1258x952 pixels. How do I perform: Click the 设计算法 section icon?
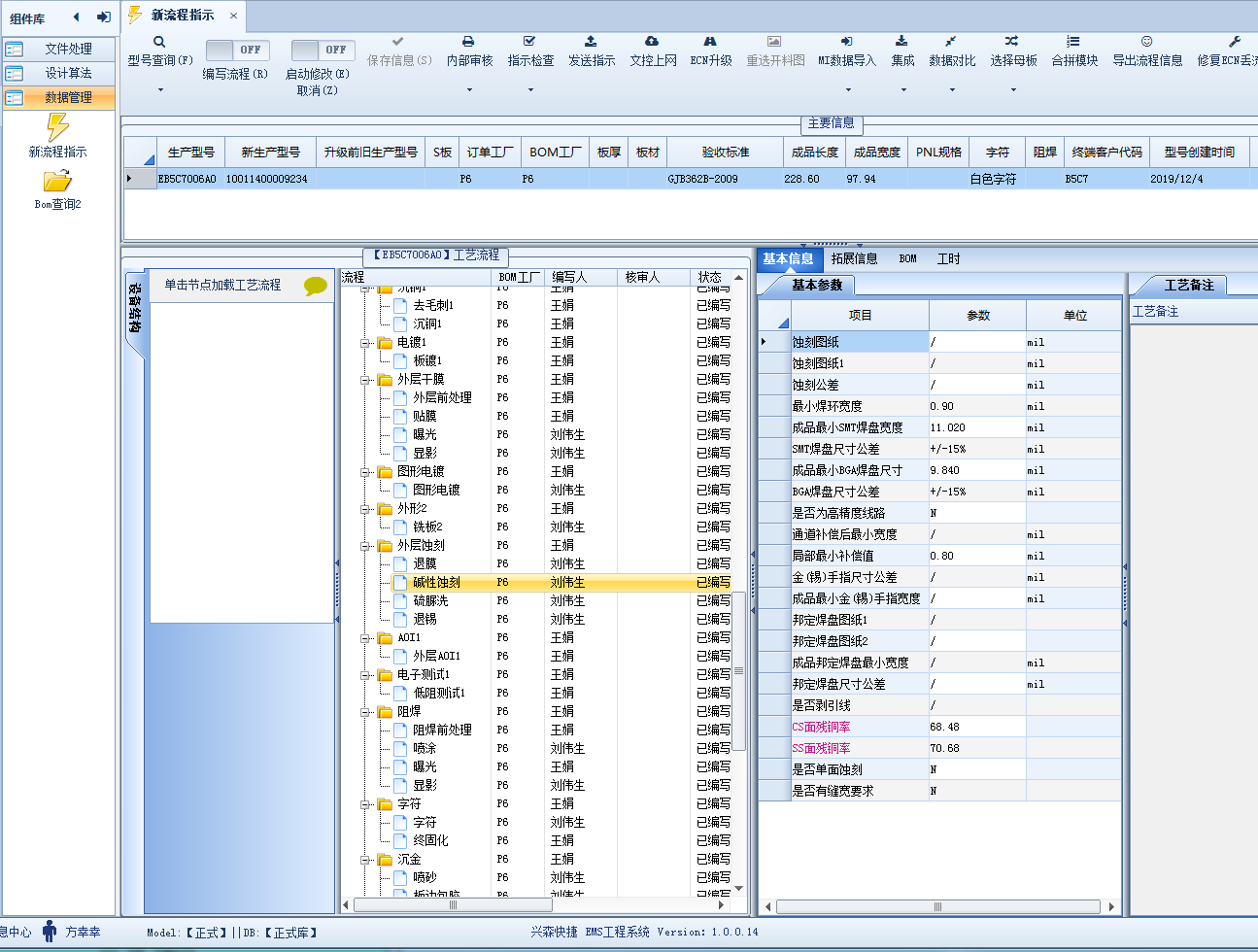tap(15, 73)
